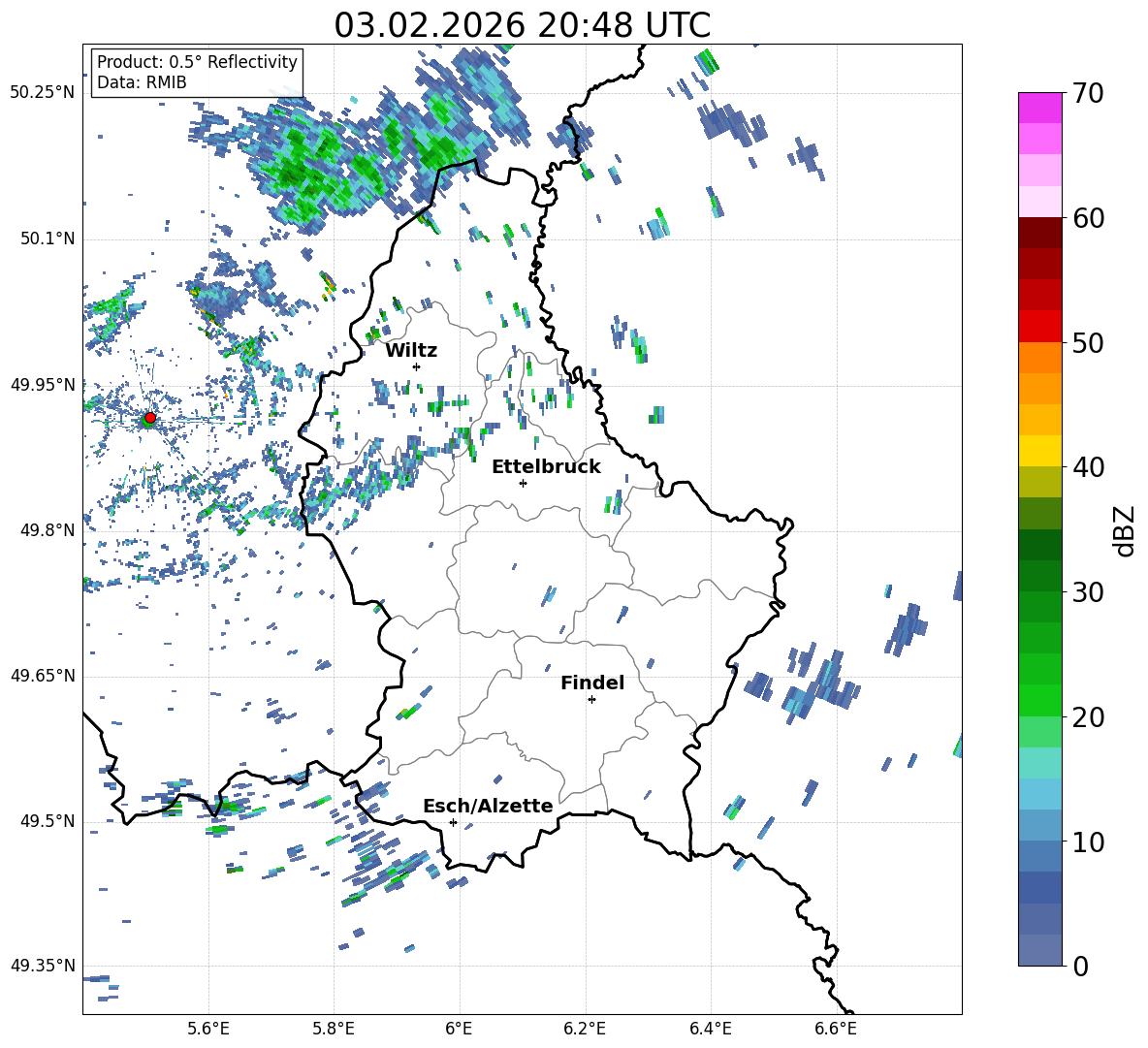Click the dBZ colorbar axis label
Image resolution: width=1148 pixels, height=1048 pixels.
point(1125,530)
